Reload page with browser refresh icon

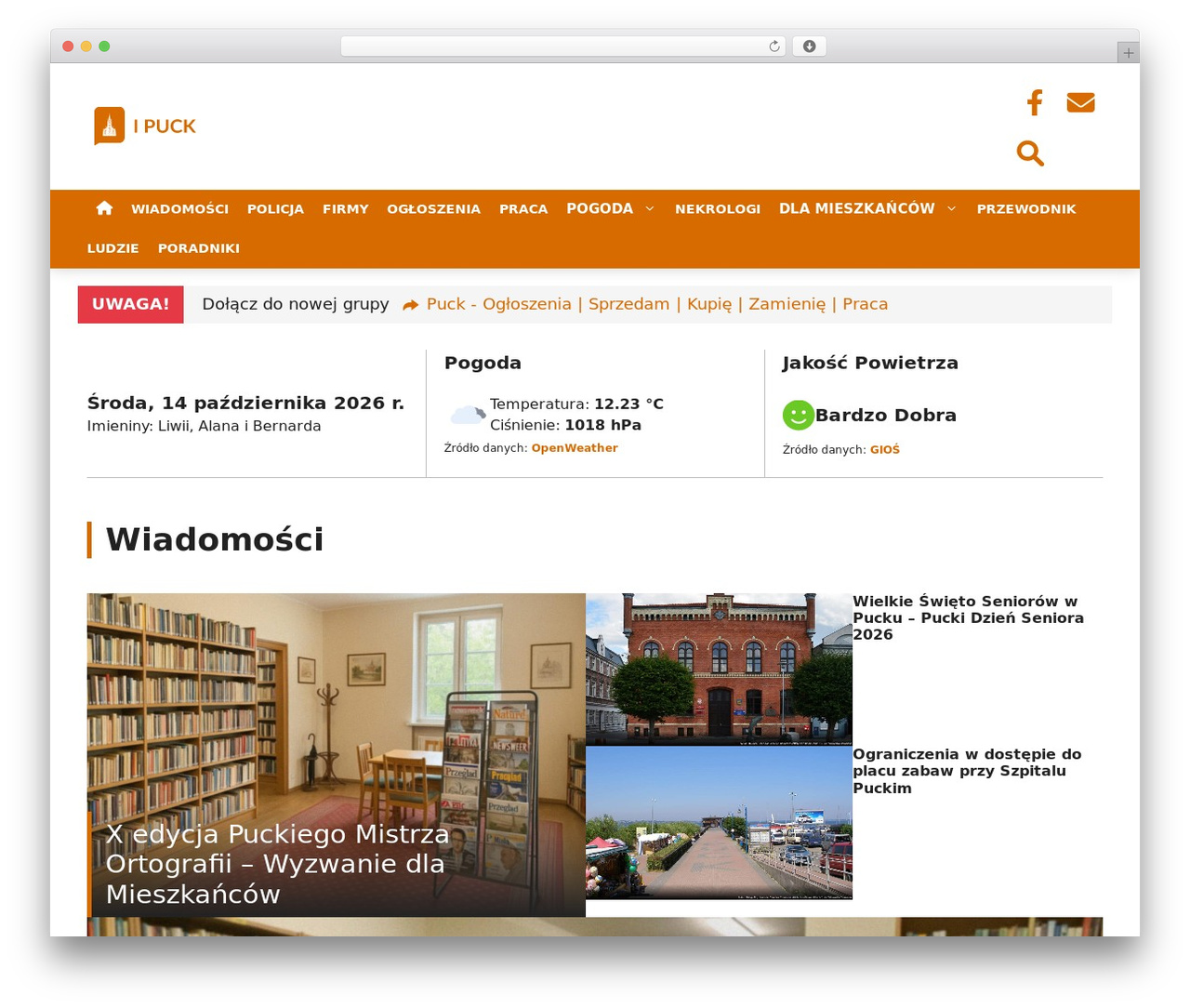pos(774,46)
